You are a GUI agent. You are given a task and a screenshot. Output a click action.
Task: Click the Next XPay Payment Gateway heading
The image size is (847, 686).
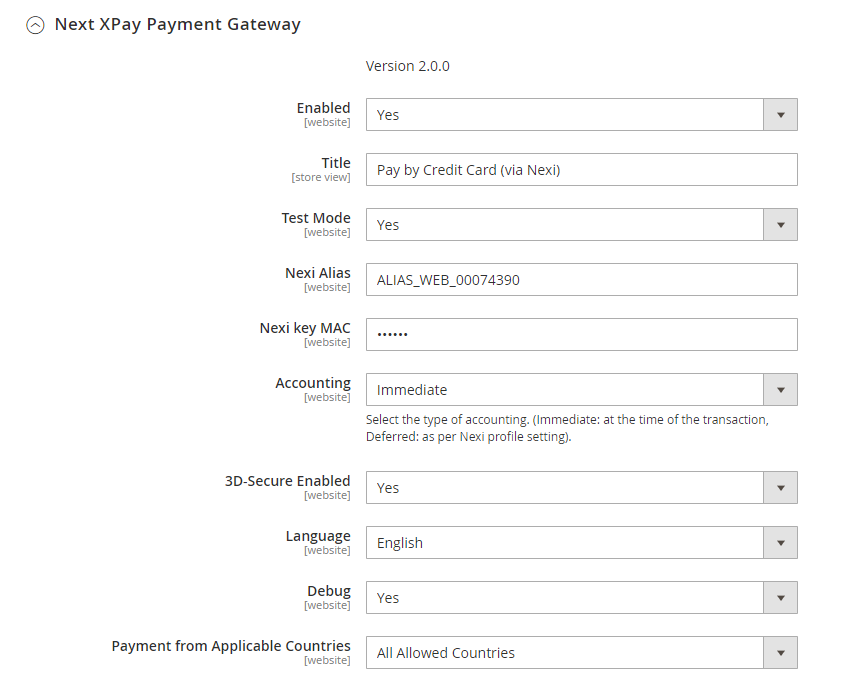click(177, 24)
